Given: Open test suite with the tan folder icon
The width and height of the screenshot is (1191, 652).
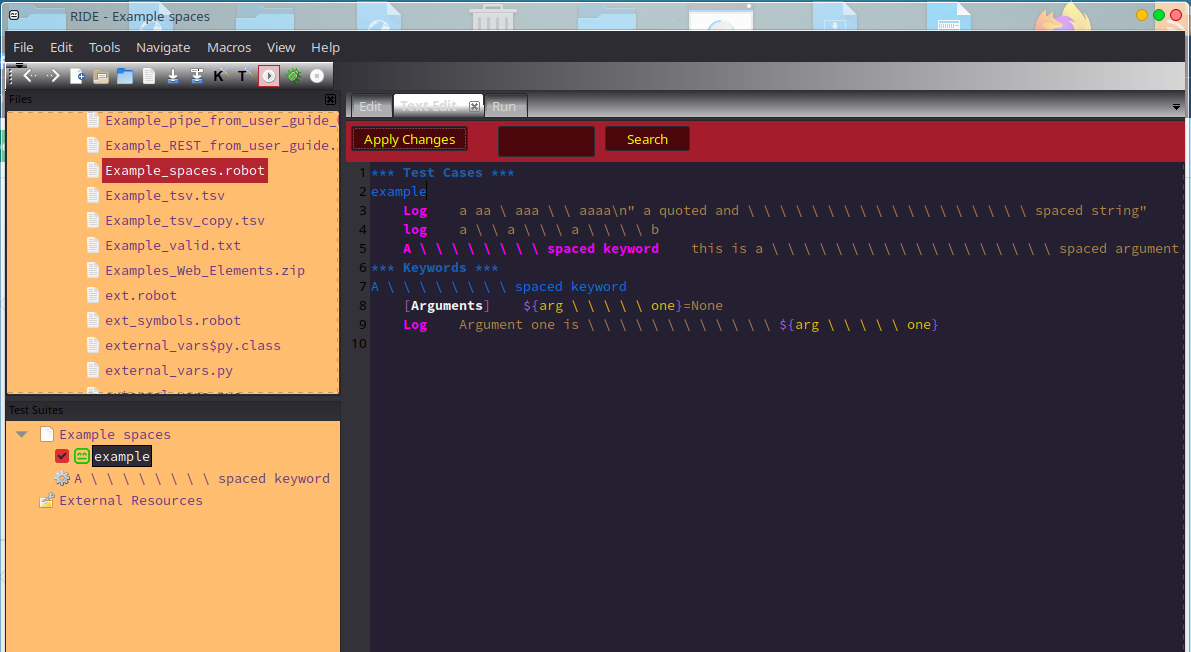Looking at the screenshot, I should click(x=101, y=76).
